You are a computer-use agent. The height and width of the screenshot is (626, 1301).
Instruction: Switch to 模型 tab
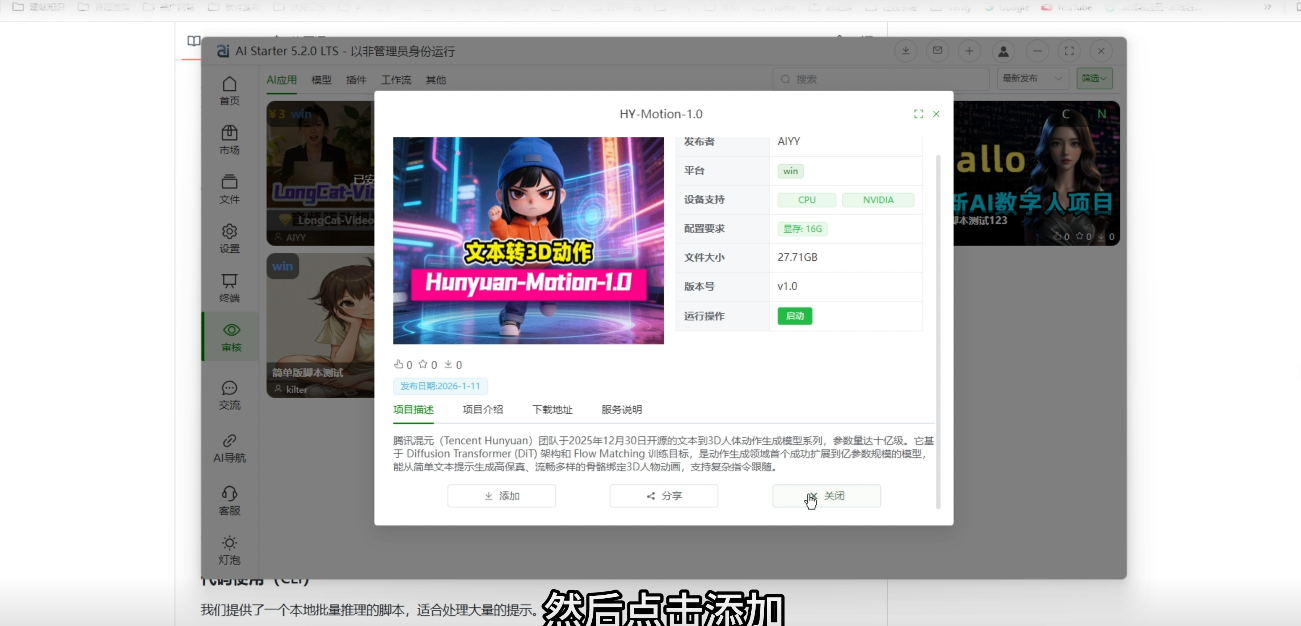tap(321, 80)
